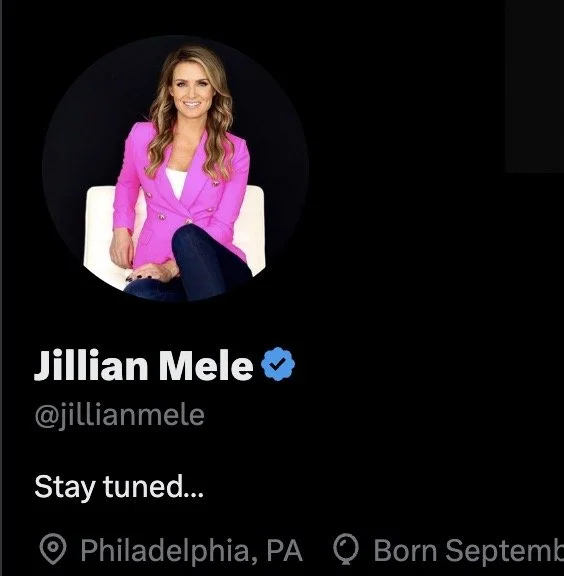Click the woman's face in the profile picture
This screenshot has height=576, width=564.
191,90
